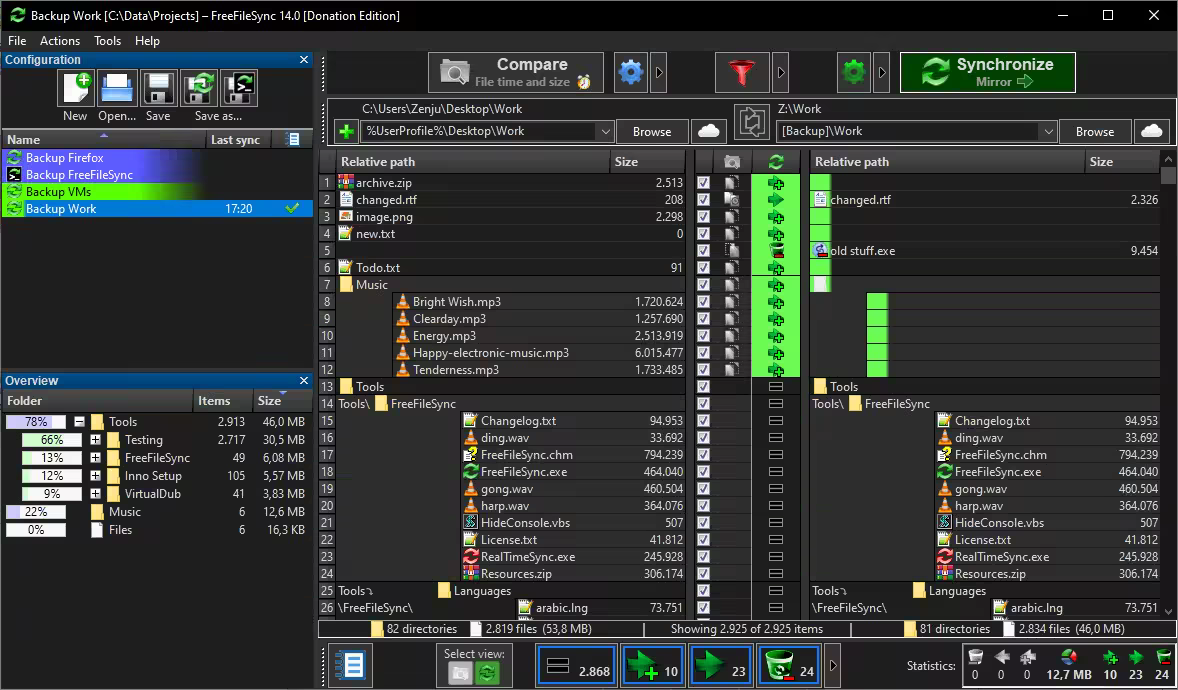Image resolution: width=1178 pixels, height=690 pixels.
Task: Click the green plus icon to add a folder pair
Action: [x=347, y=131]
